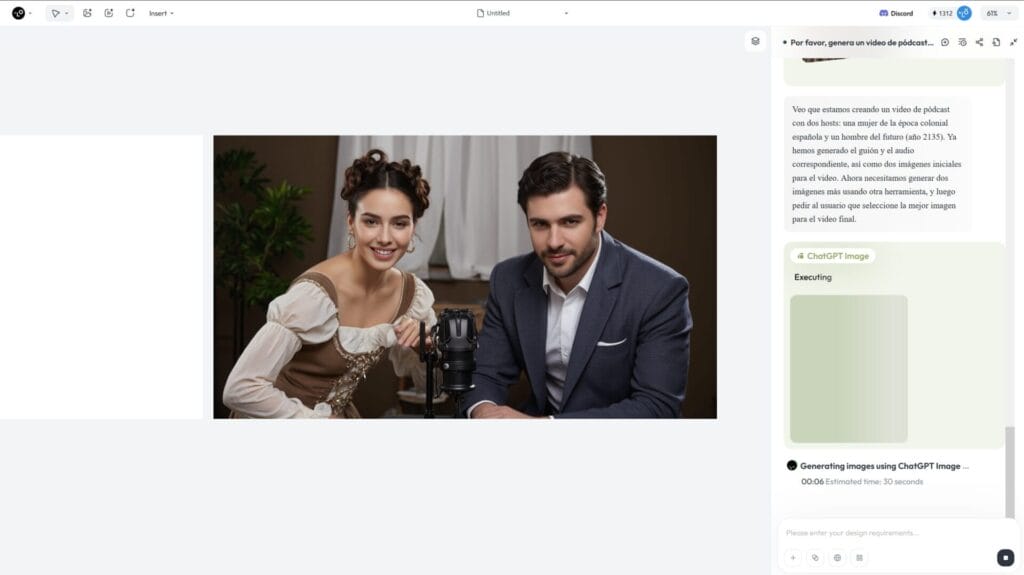
Task: Toggle the globe web search icon
Action: click(x=837, y=558)
